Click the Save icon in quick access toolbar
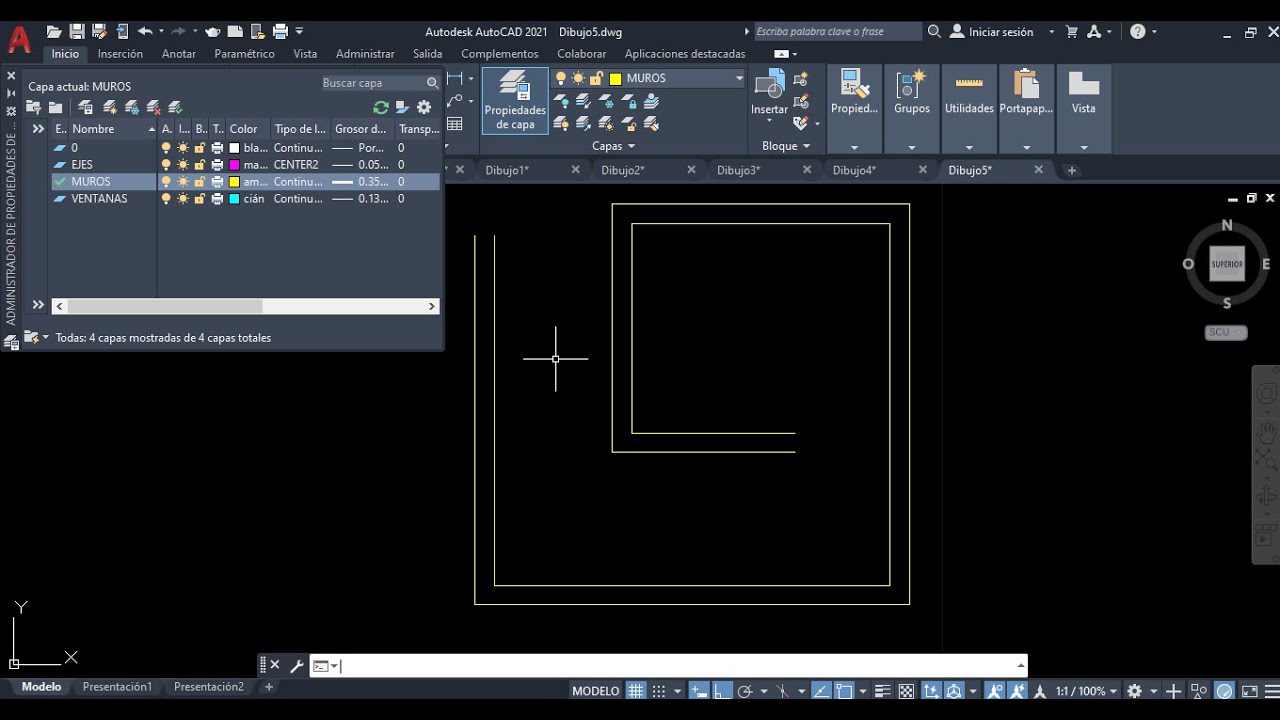Viewport: 1280px width, 720px height. click(x=77, y=32)
